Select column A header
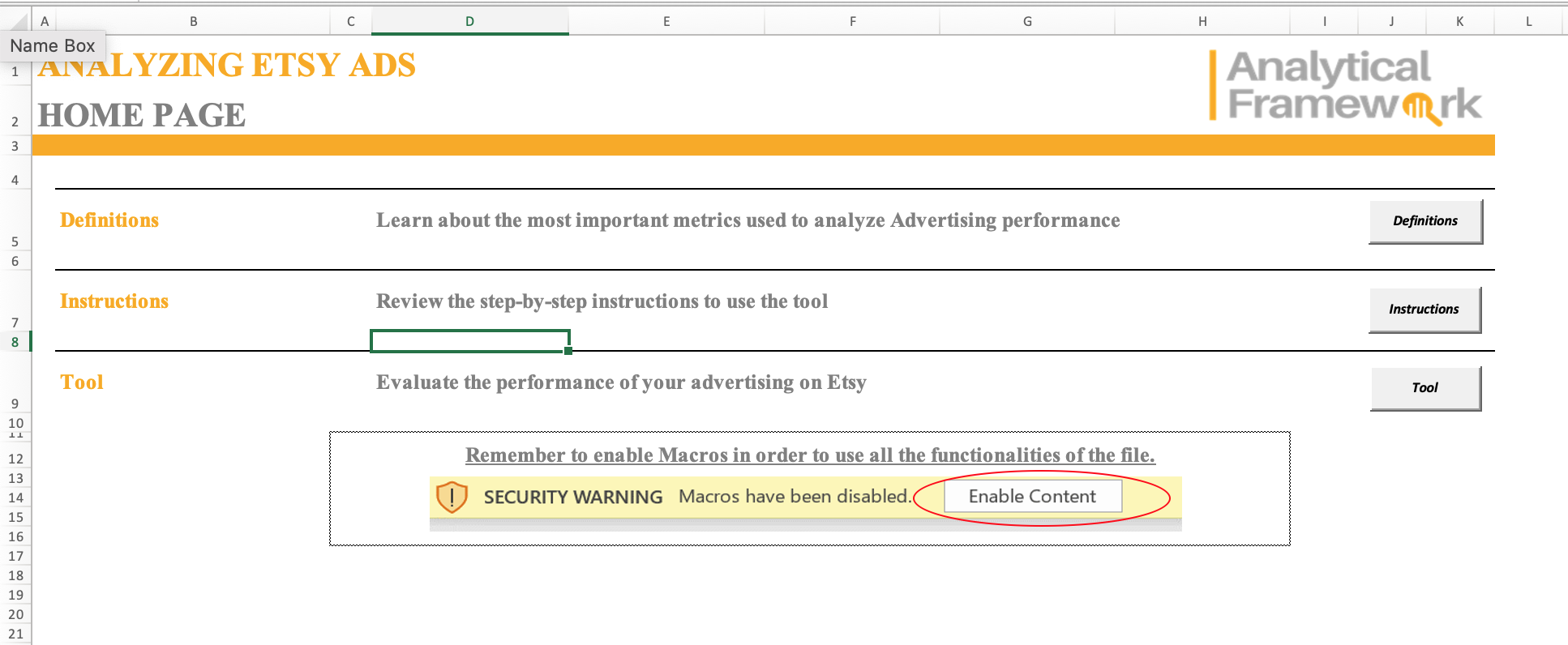The height and width of the screenshot is (645, 1568). pos(45,22)
